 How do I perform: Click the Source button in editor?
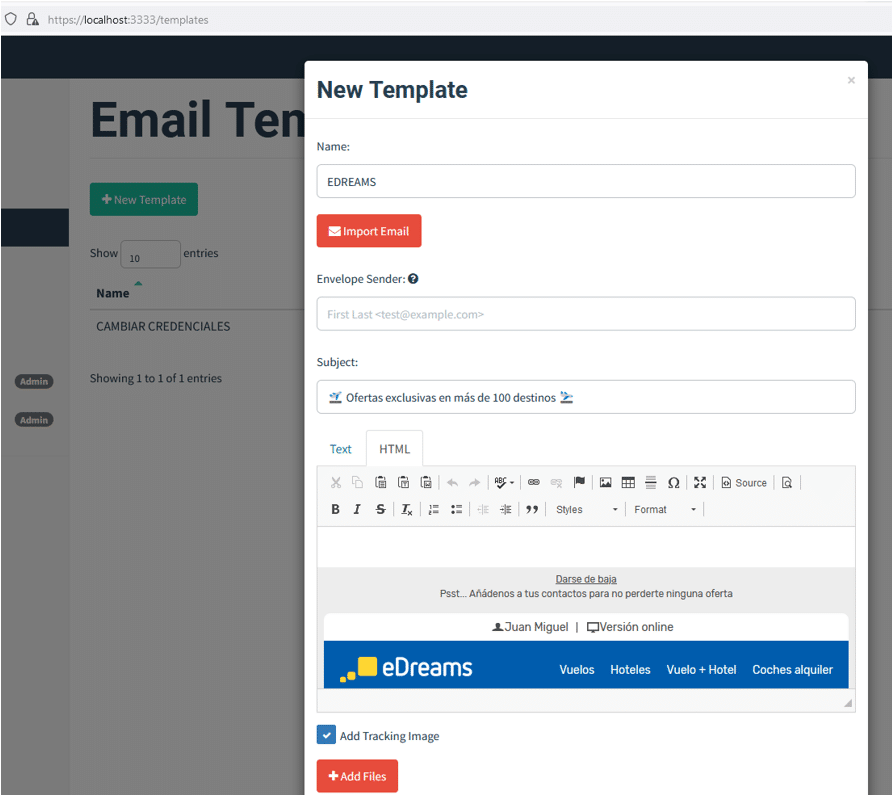pyautogui.click(x=744, y=482)
